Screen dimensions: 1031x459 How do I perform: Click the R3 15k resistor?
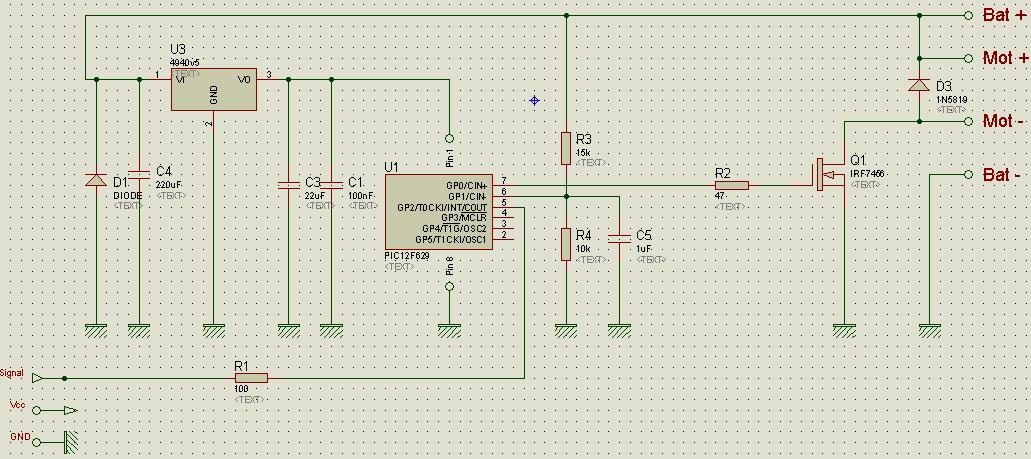(x=566, y=145)
